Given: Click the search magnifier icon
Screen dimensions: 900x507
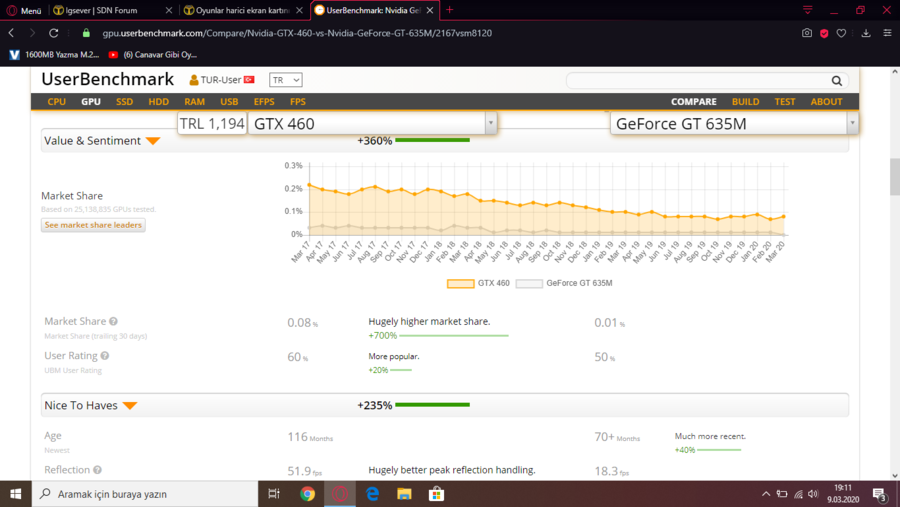Looking at the screenshot, I should [837, 81].
